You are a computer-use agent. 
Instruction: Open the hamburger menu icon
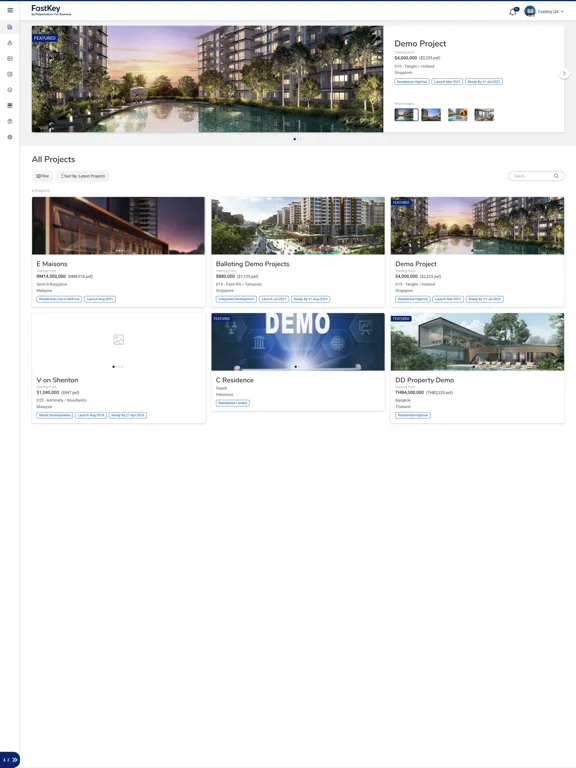[x=10, y=10]
